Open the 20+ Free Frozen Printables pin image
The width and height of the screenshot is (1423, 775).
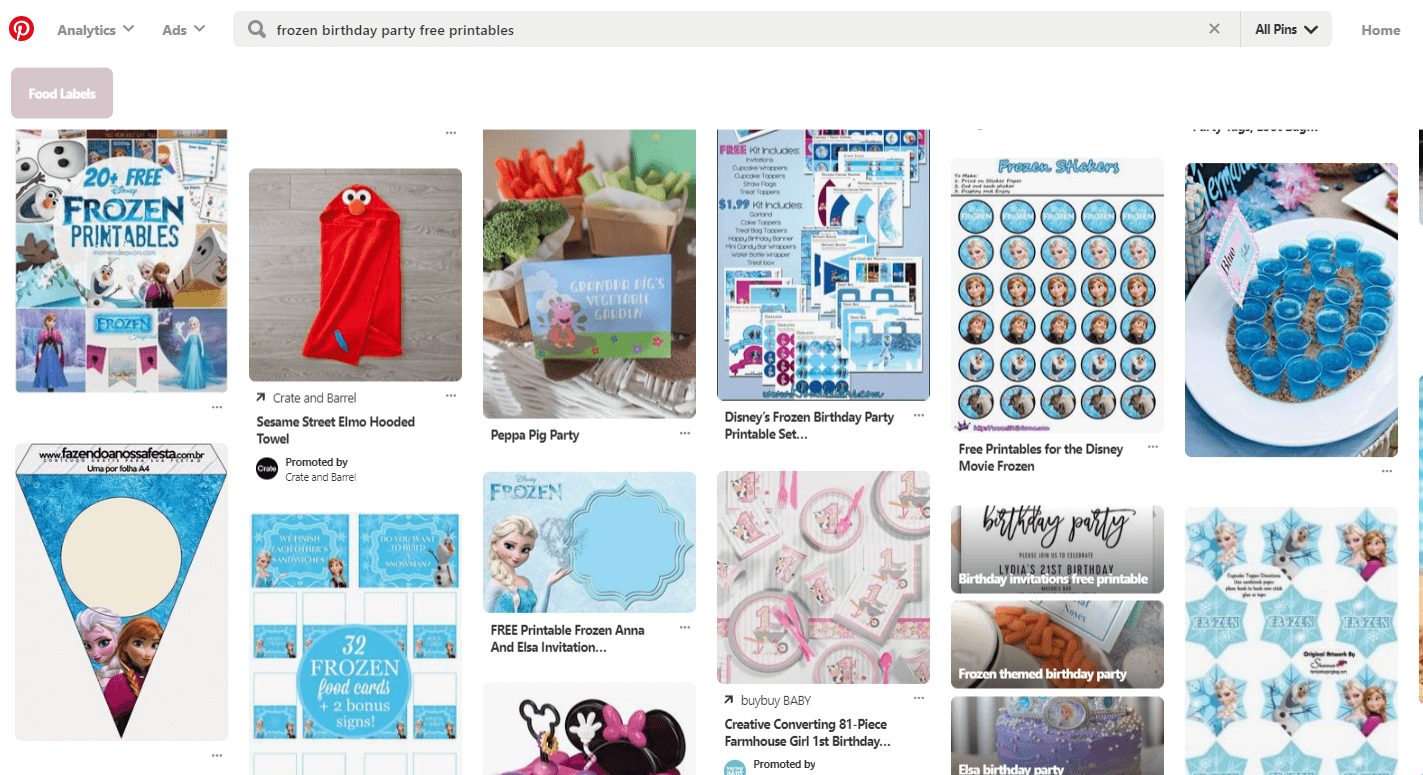click(121, 262)
